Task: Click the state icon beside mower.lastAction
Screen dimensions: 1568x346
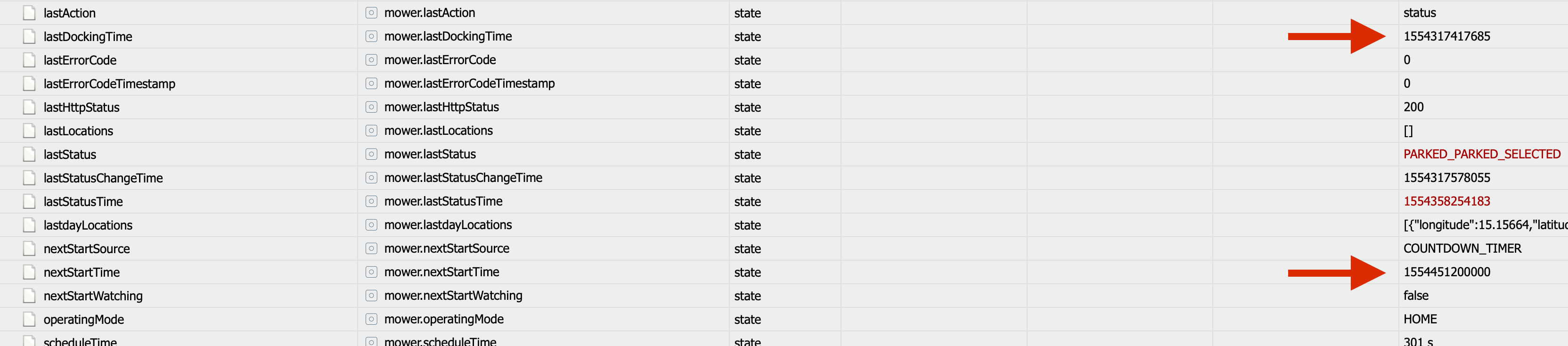Action: pyautogui.click(x=371, y=13)
